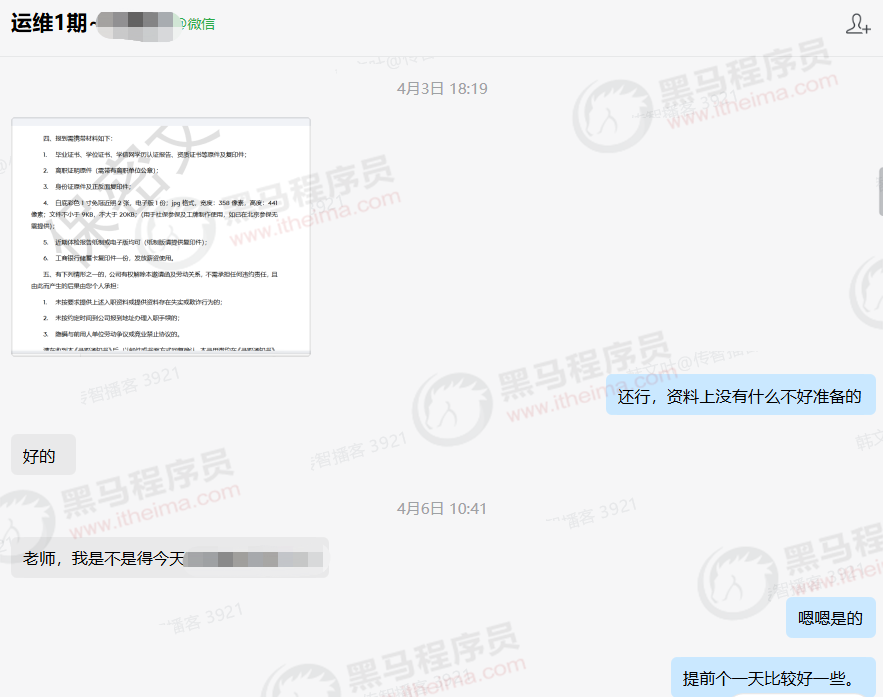
Task: Select the '嗯嗯是的' message bubble
Action: (x=830, y=618)
